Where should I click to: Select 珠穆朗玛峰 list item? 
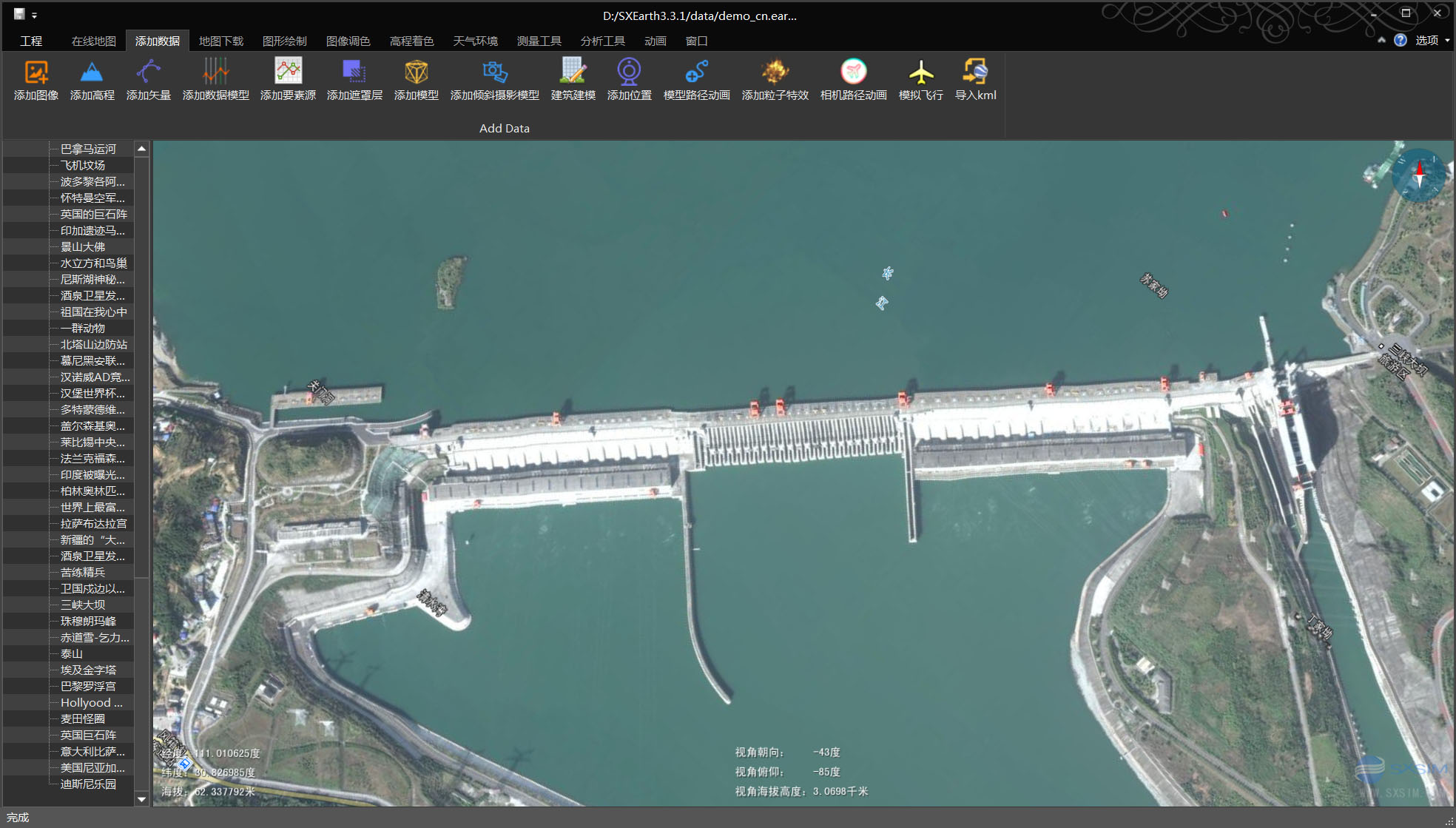[88, 621]
